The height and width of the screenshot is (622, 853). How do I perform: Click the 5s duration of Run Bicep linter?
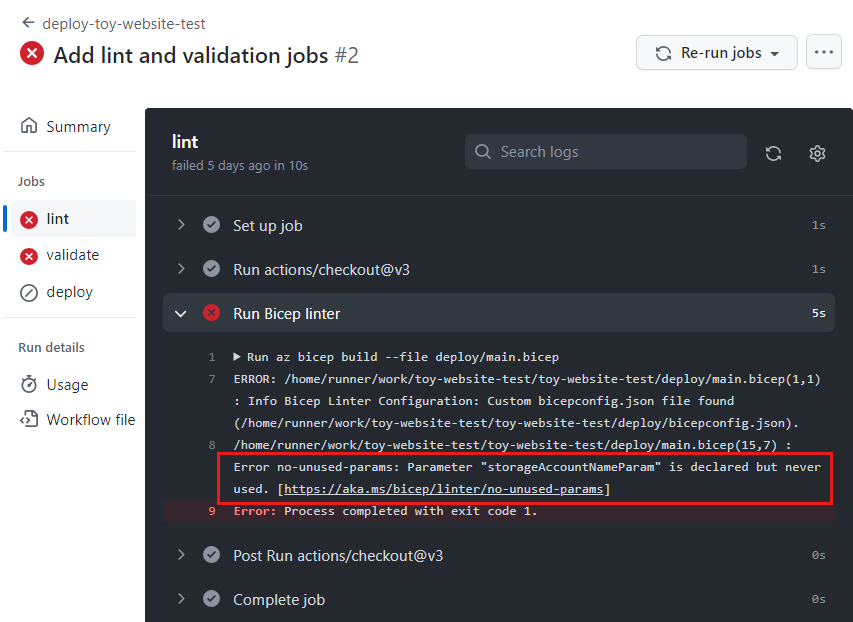(x=819, y=313)
